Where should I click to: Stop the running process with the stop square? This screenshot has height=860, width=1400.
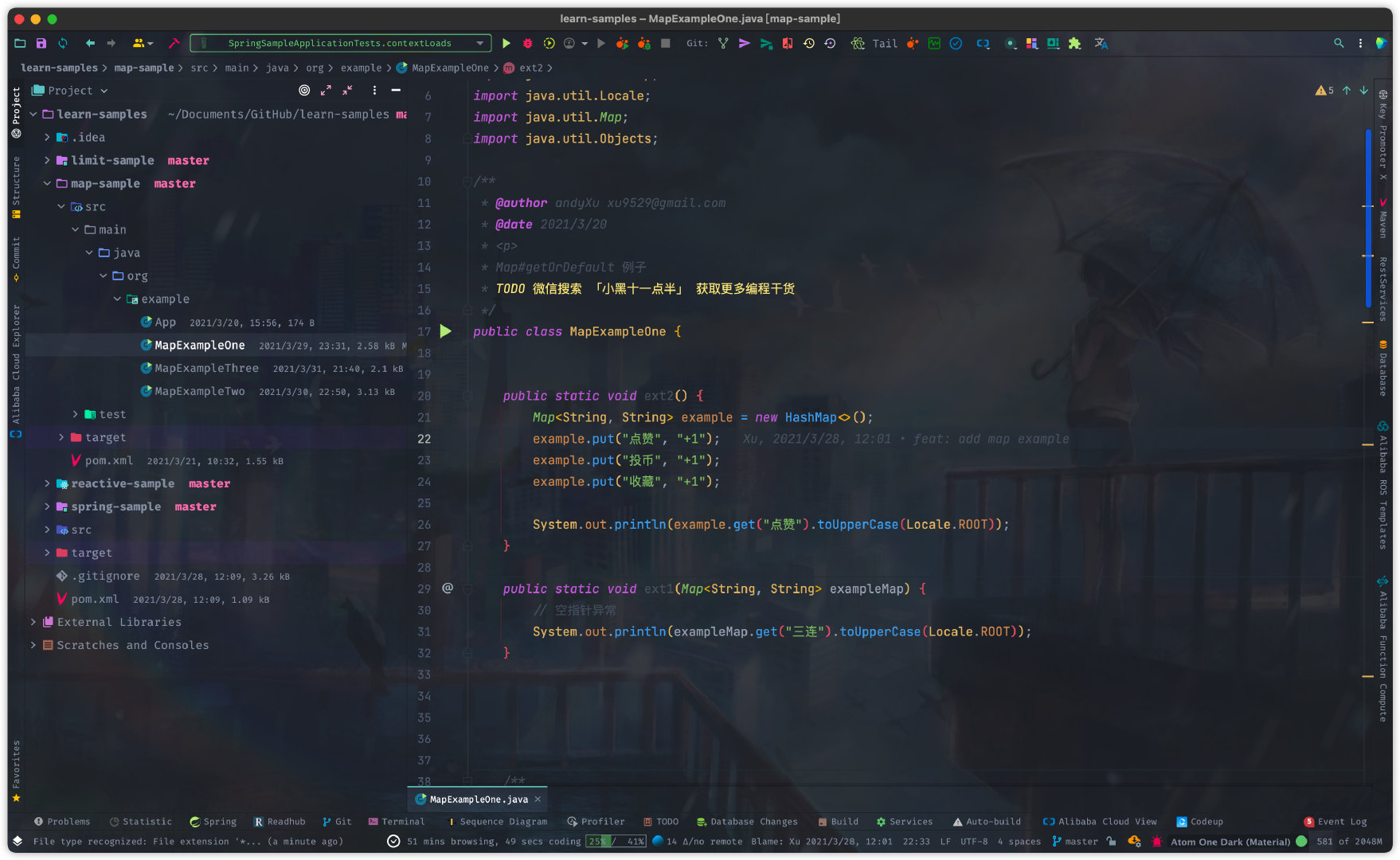click(x=666, y=43)
